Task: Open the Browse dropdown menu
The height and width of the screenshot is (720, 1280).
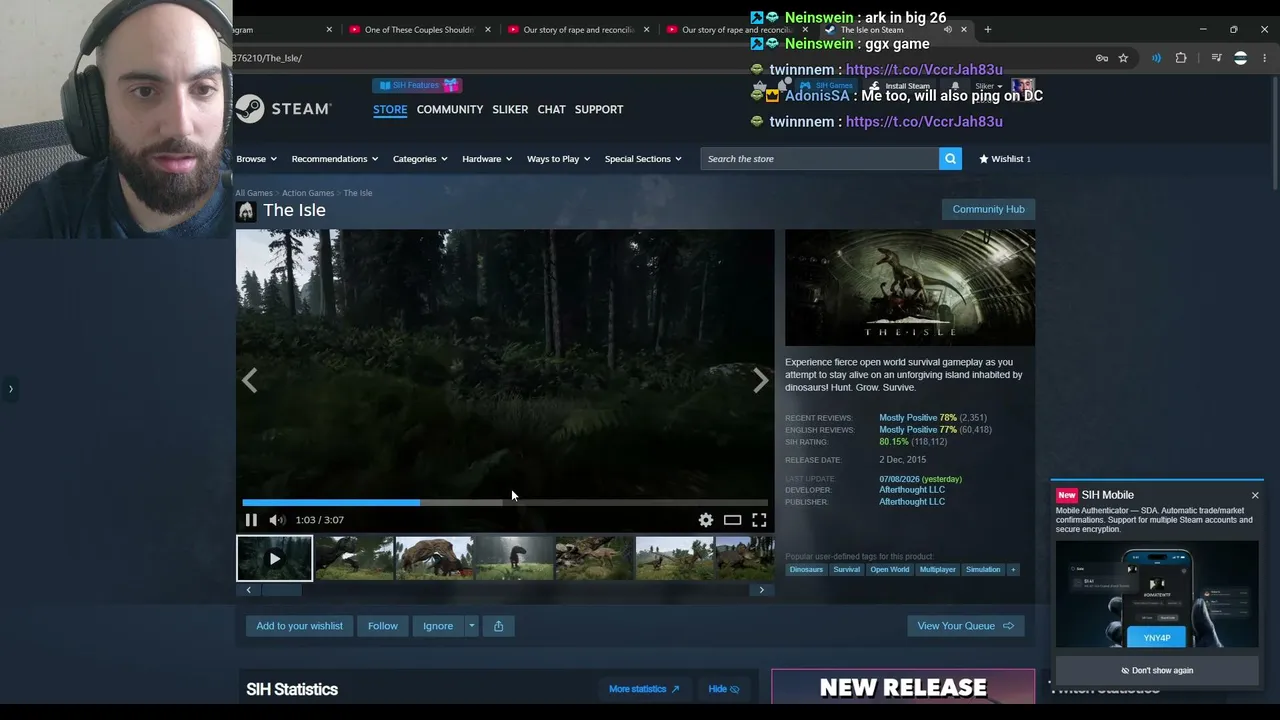Action: (x=256, y=159)
